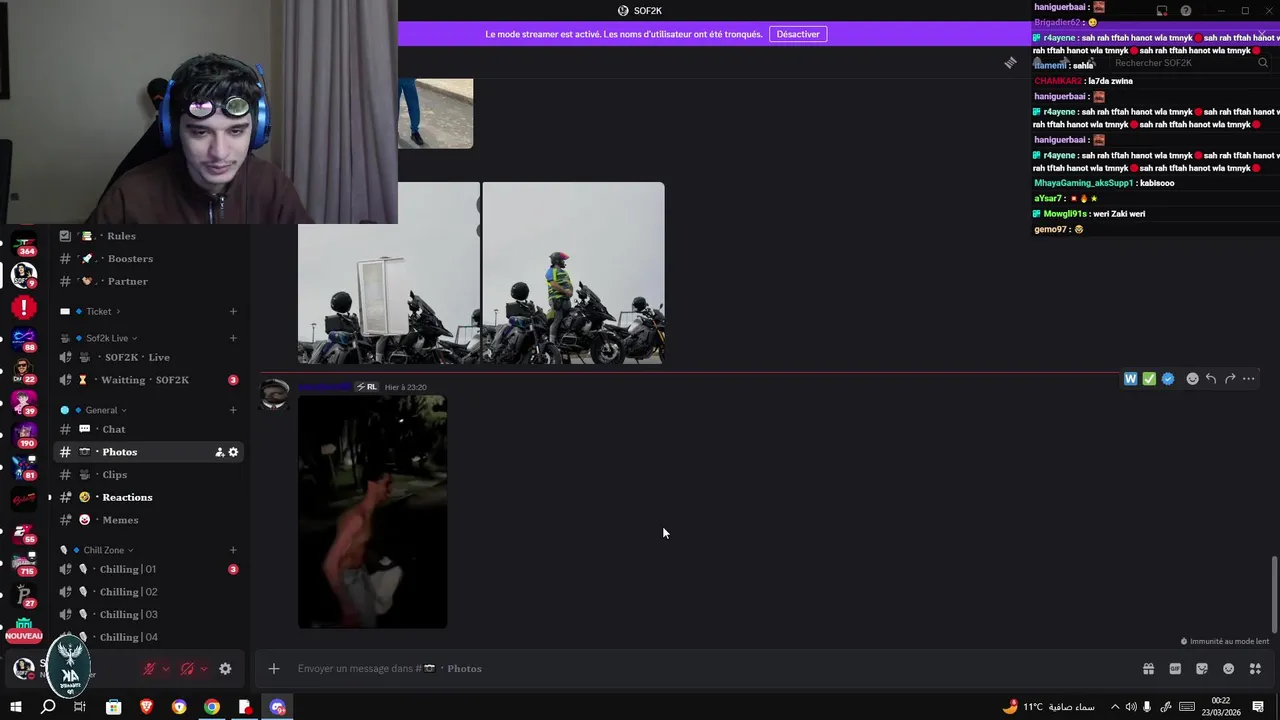Viewport: 1280px width, 720px height.
Task: Click the invite icon on Photos channel
Action: pos(220,452)
